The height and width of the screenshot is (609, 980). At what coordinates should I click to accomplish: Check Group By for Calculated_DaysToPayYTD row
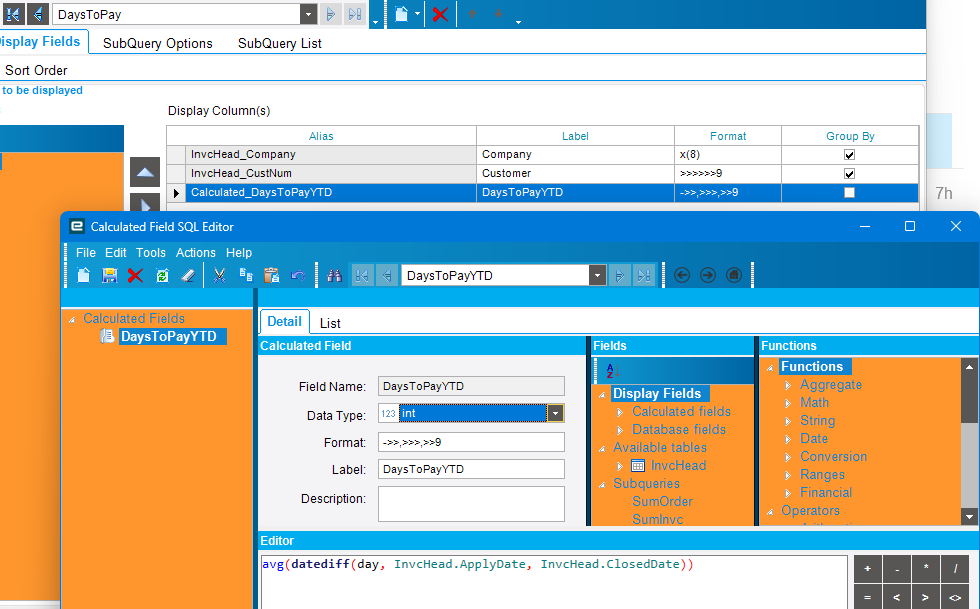pyautogui.click(x=849, y=192)
